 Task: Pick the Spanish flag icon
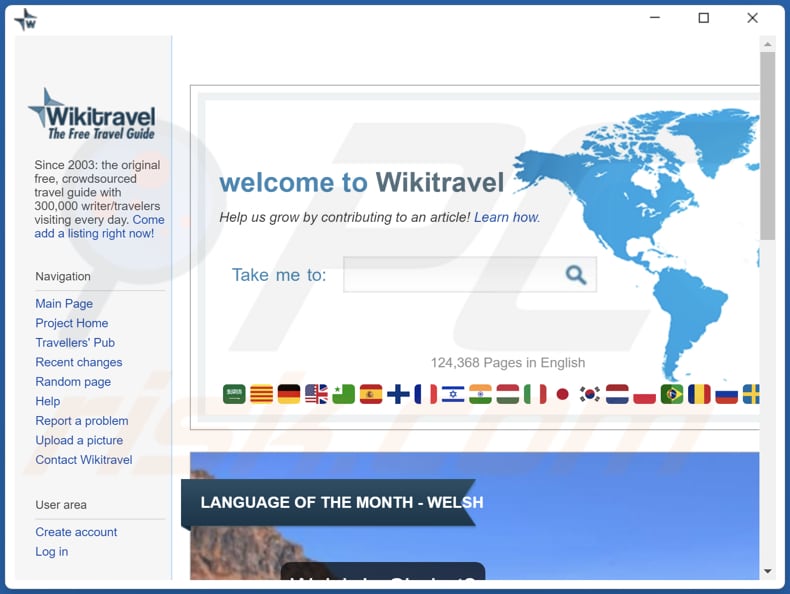371,394
